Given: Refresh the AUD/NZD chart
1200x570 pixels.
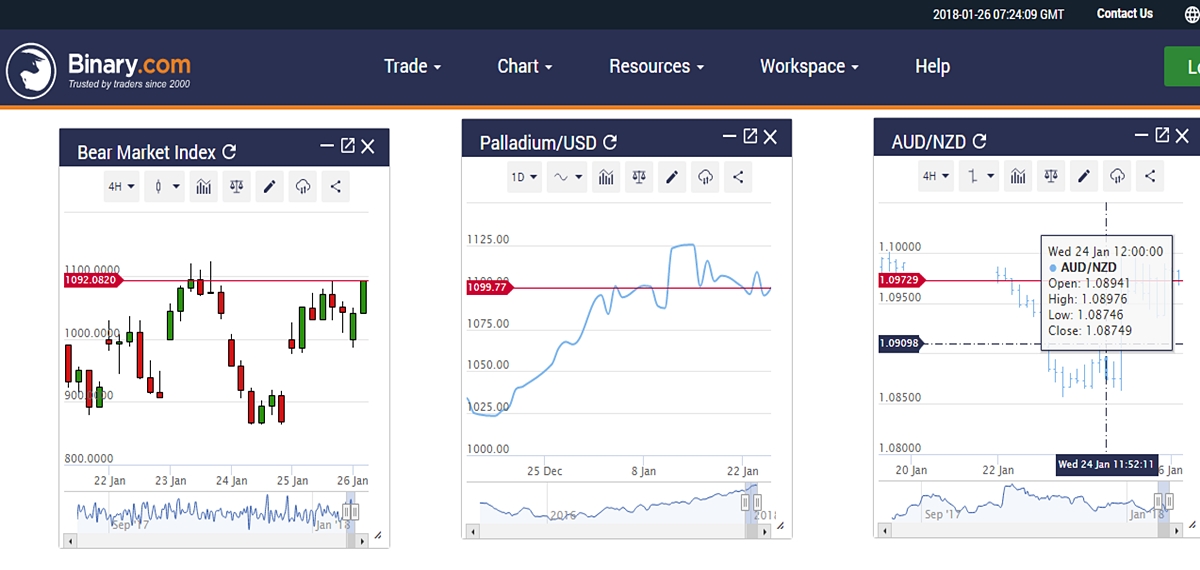Looking at the screenshot, I should 980,142.
